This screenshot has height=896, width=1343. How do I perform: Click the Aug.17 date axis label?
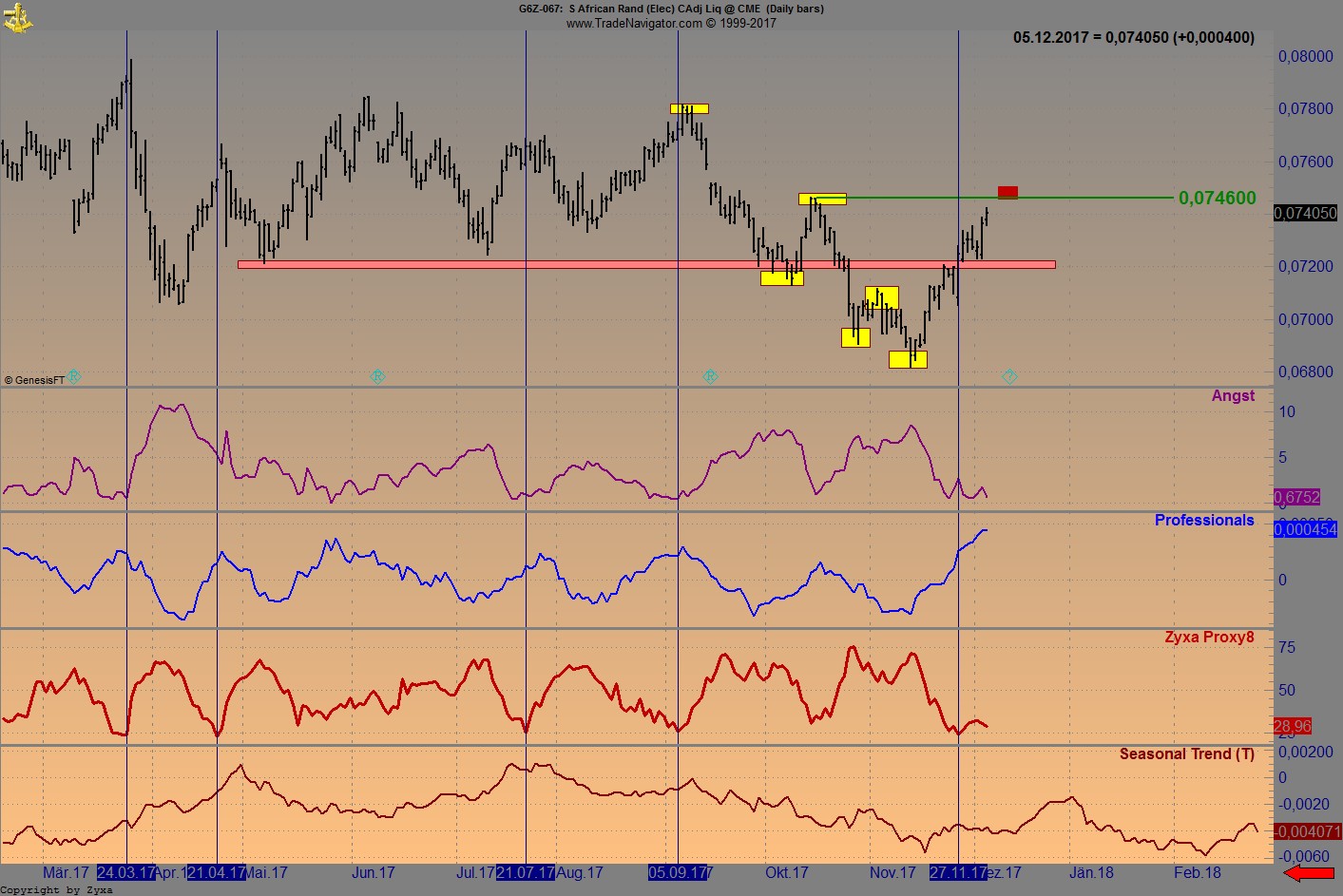(580, 872)
